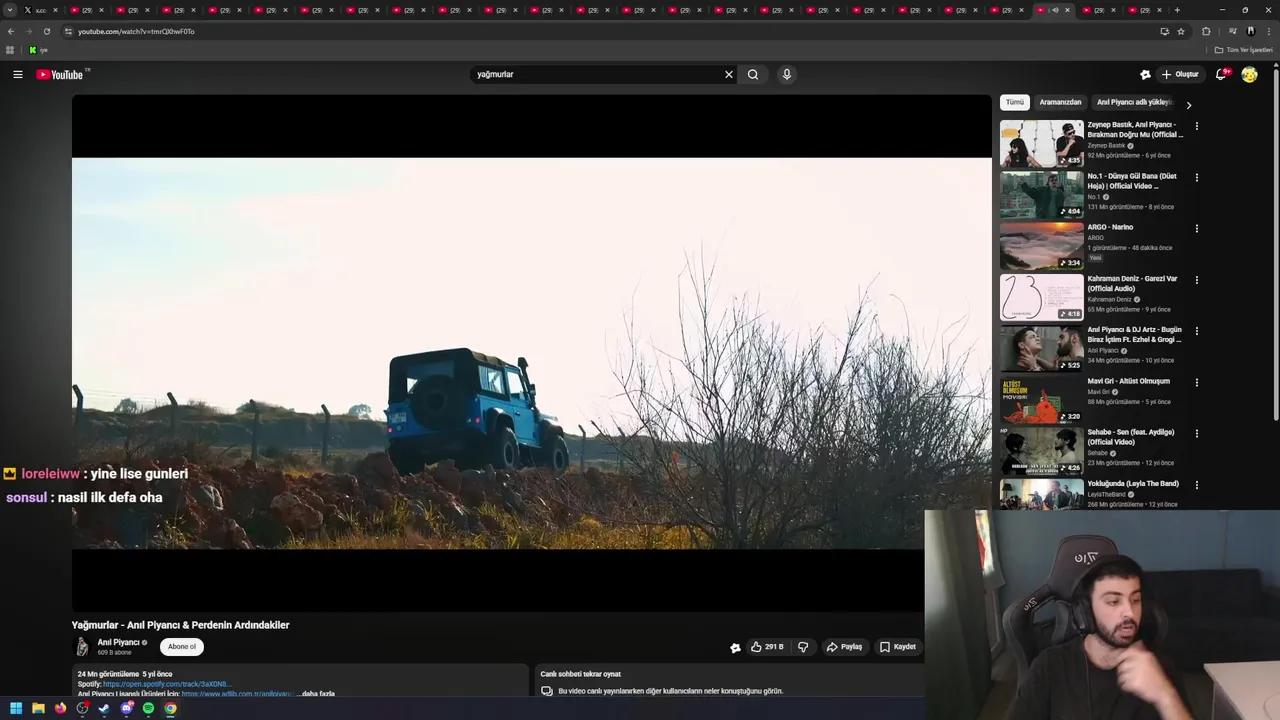1280x720 pixels.
Task: Click the sparkle icon beside like button
Action: coord(735,647)
